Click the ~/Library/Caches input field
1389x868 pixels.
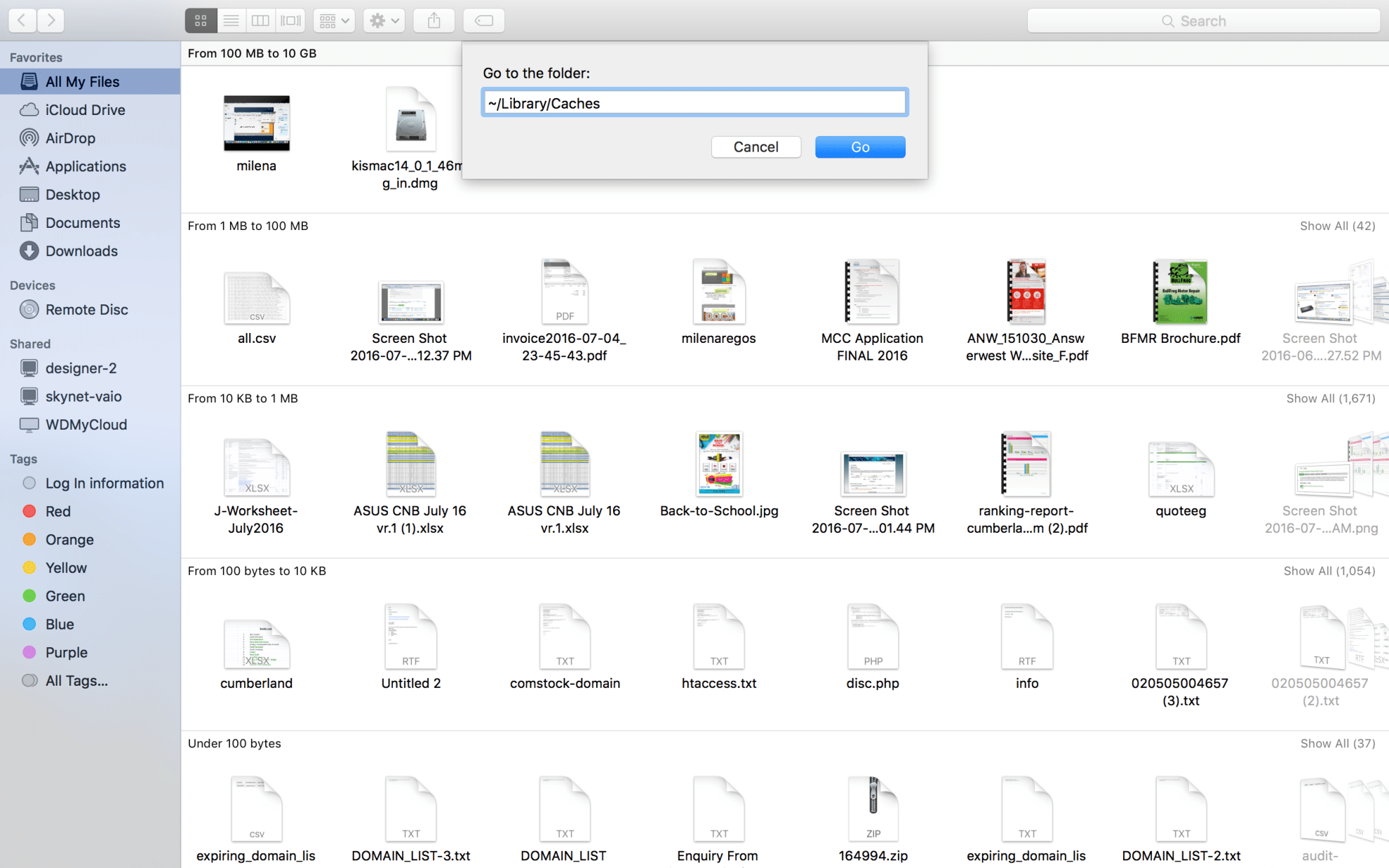[x=694, y=102]
